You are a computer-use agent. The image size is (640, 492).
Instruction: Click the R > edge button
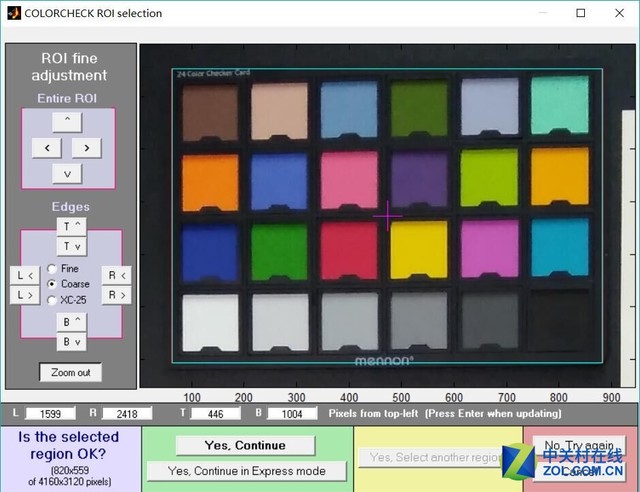116,295
